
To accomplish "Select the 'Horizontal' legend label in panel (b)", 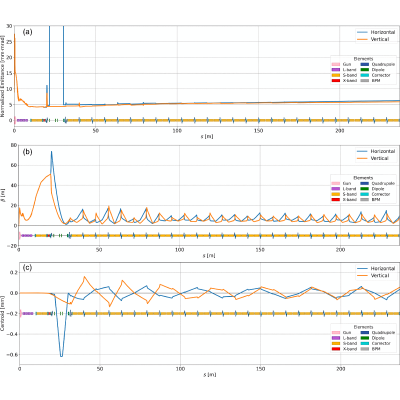I will click(383, 151).
